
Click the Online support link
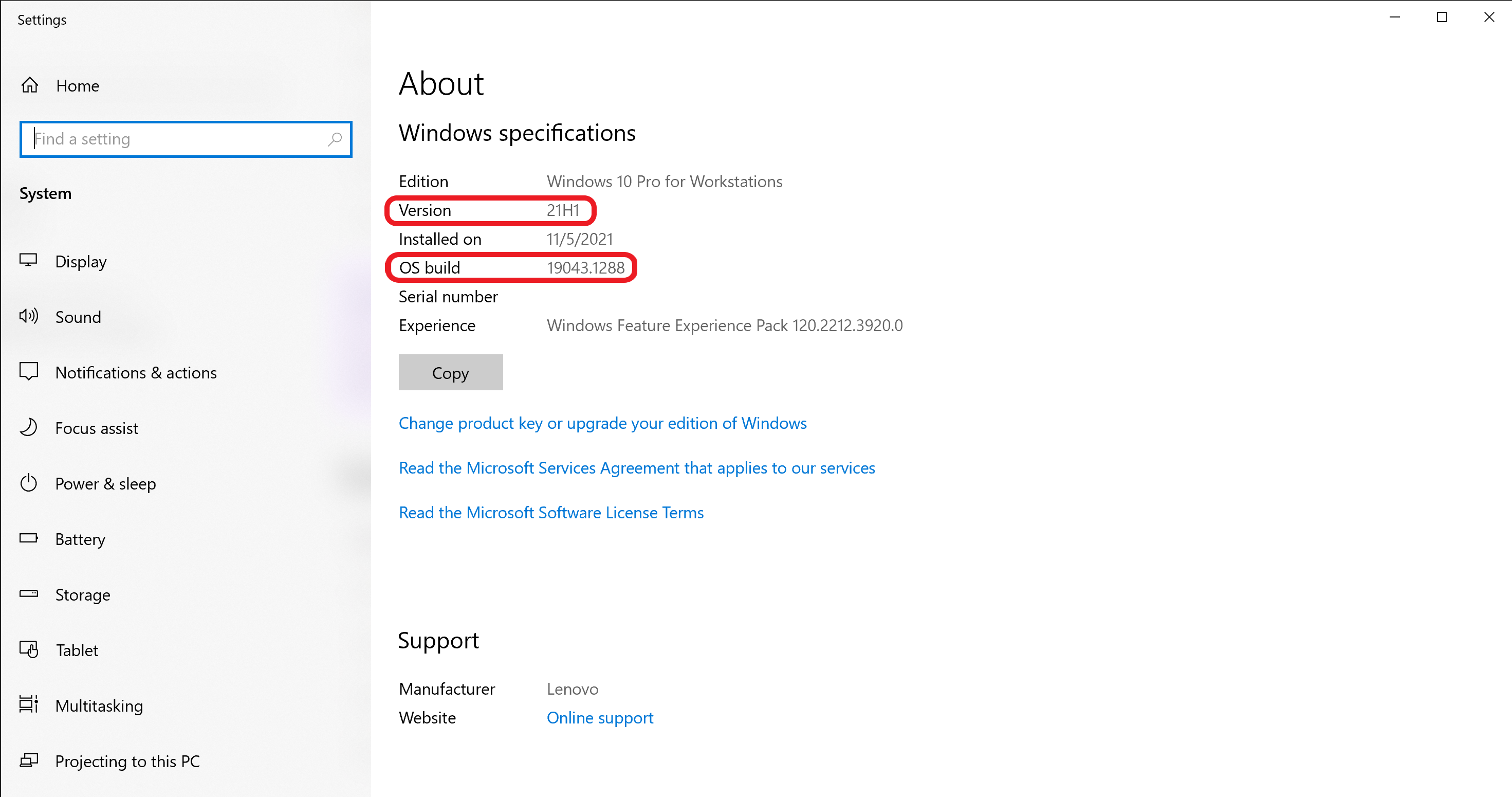pyautogui.click(x=599, y=718)
